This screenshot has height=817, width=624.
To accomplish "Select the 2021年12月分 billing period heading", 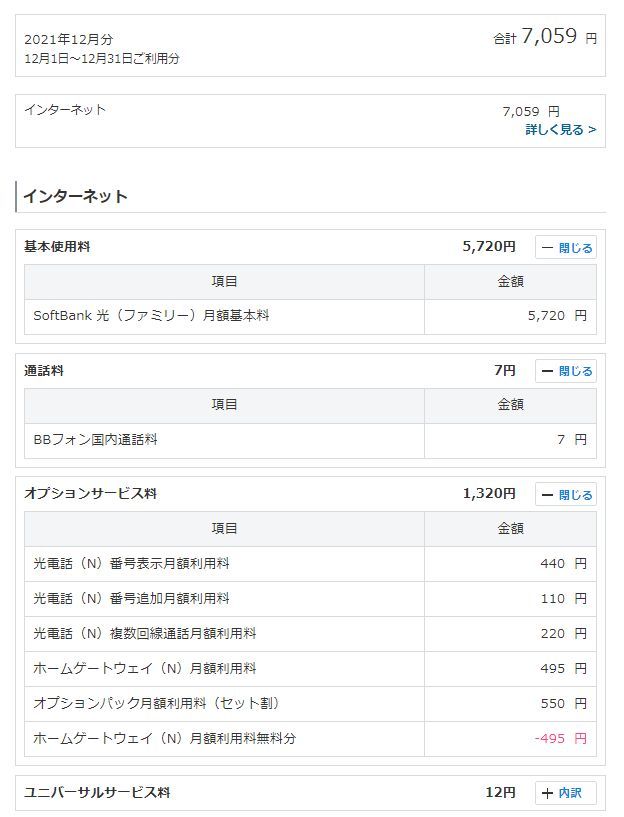I will (69, 39).
